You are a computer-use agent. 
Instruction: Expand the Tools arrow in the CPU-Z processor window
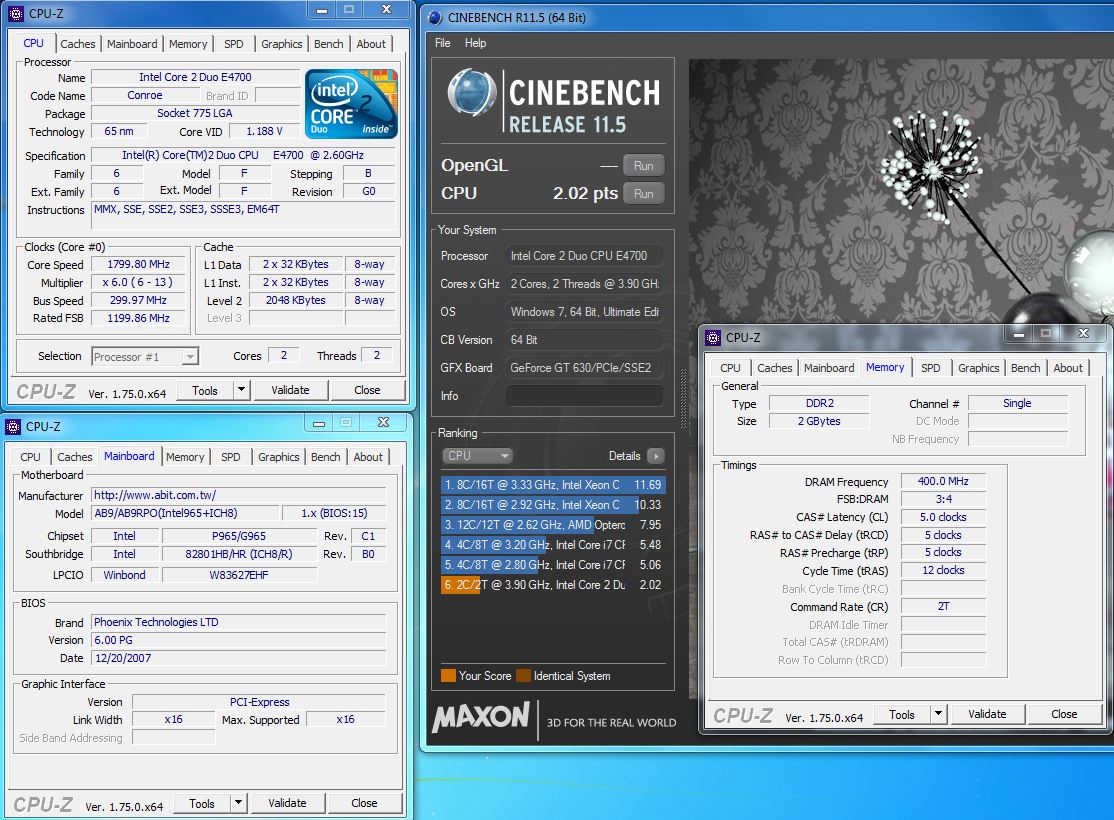tap(242, 389)
